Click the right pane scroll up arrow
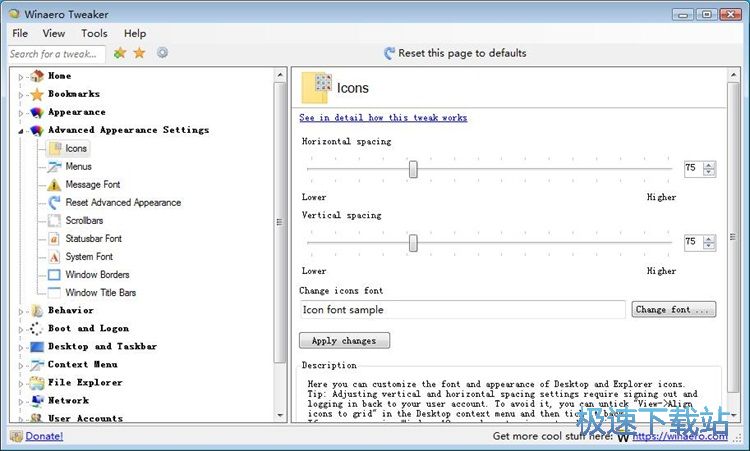The image size is (750, 451). click(x=733, y=75)
